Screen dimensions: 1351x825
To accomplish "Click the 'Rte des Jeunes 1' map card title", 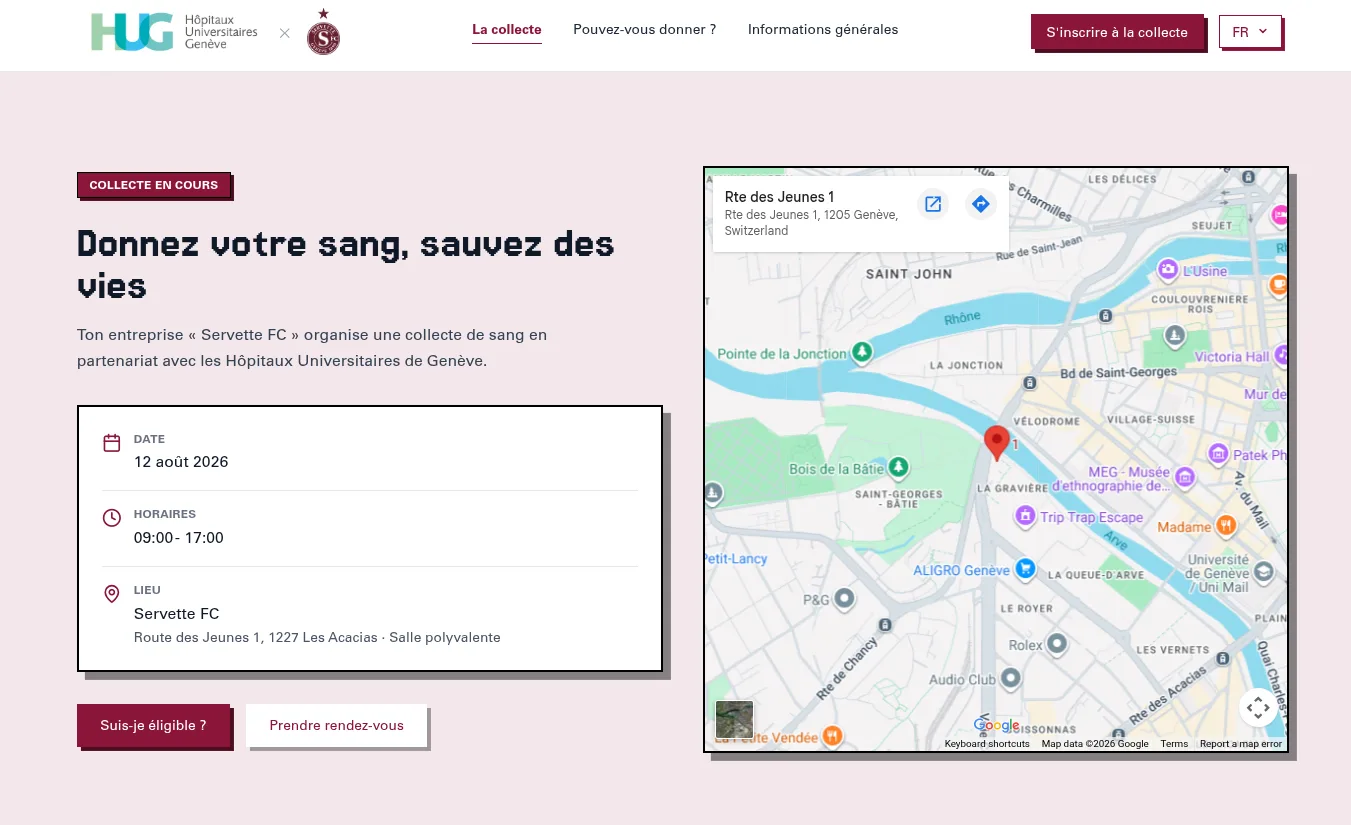I will 779,197.
